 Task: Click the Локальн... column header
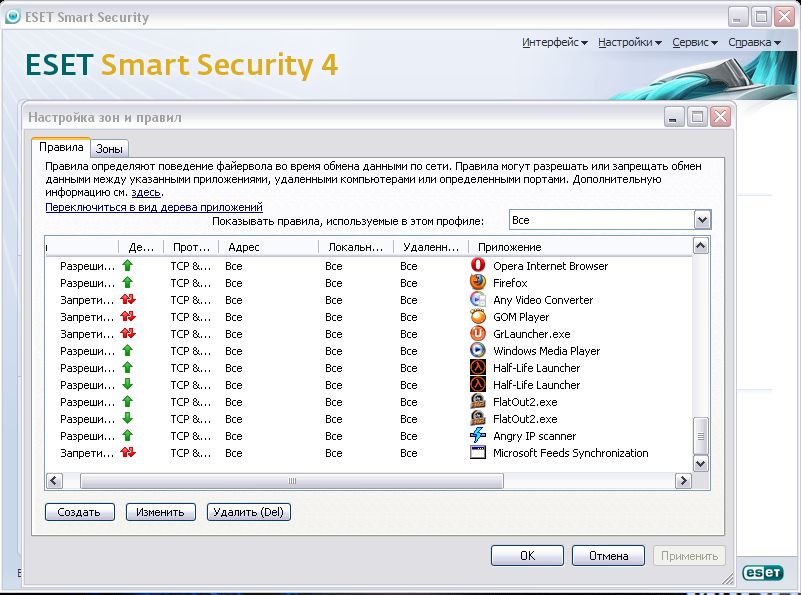click(x=356, y=247)
